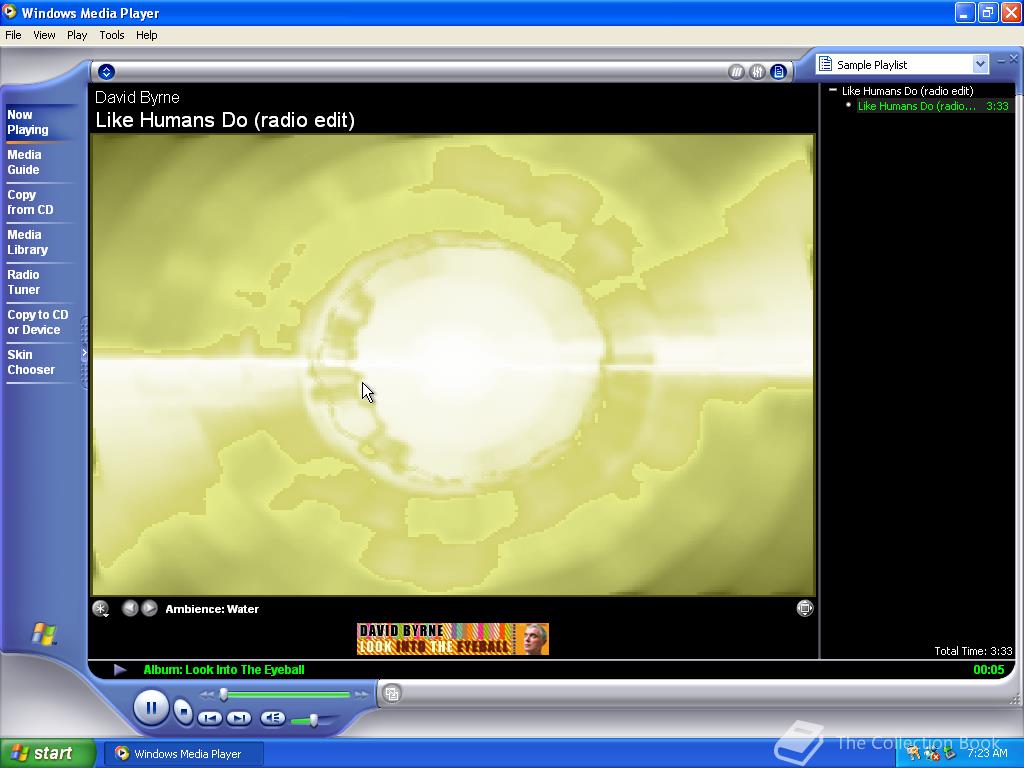Click the seek bar progress slider

(224, 694)
